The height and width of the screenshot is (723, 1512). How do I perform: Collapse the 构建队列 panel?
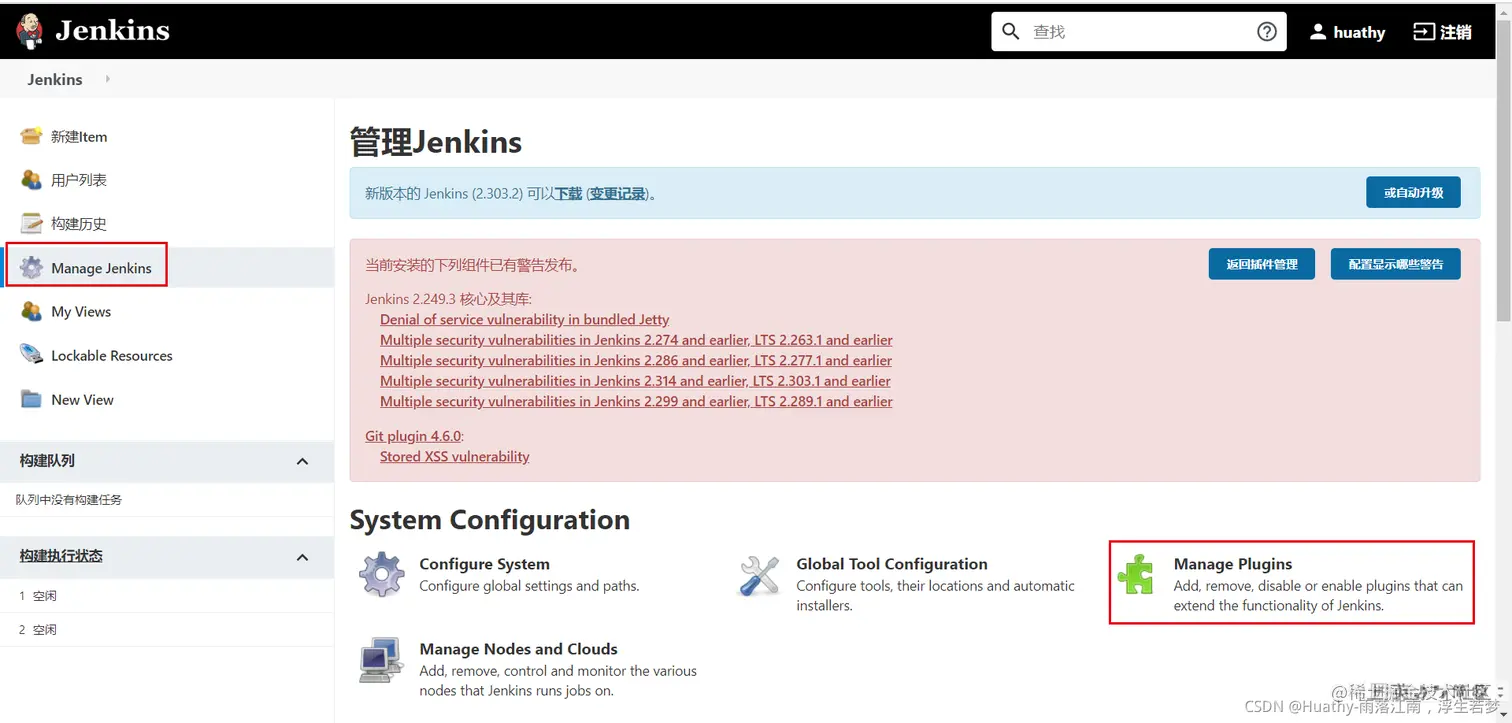click(x=303, y=461)
